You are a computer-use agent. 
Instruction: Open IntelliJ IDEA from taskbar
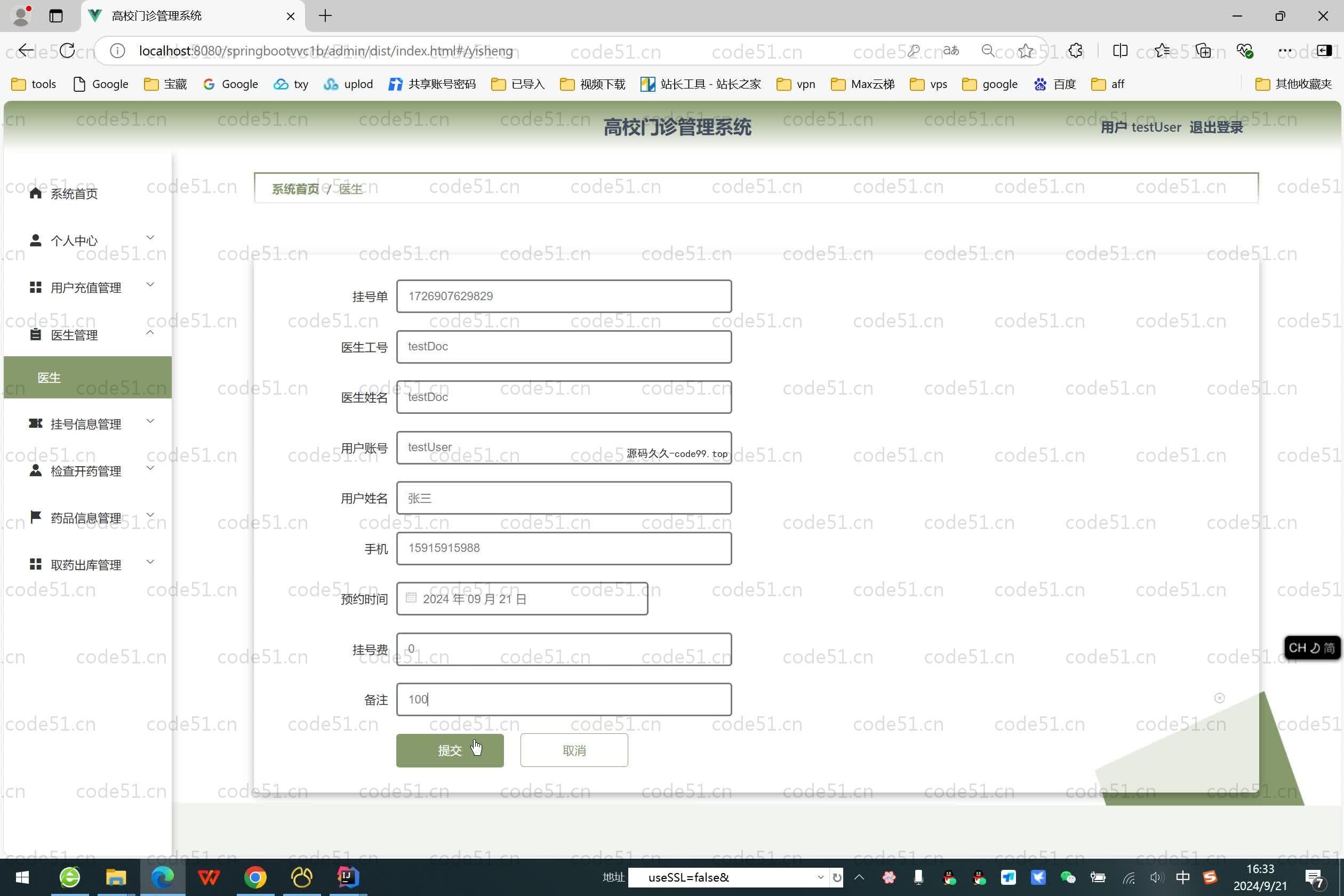(348, 877)
